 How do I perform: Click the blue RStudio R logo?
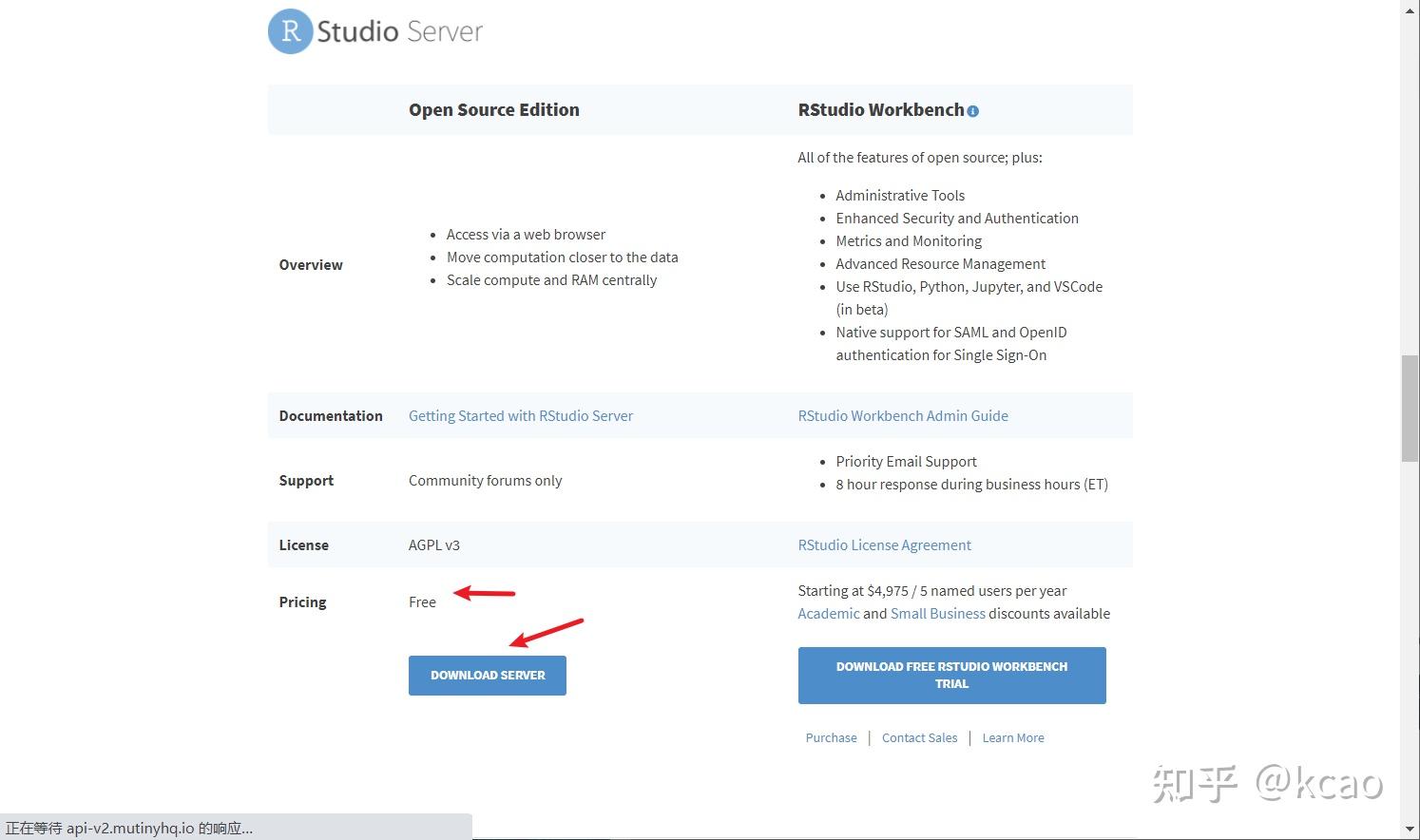pyautogui.click(x=290, y=31)
